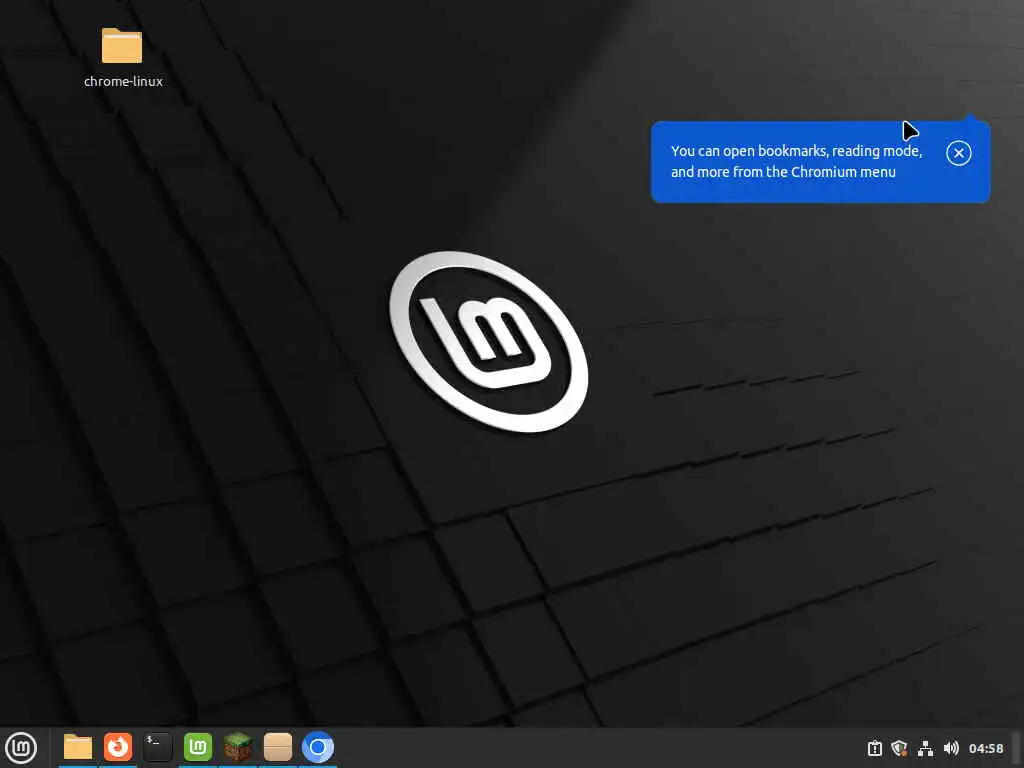This screenshot has width=1024, height=768.
Task: Click the "chrome-linux" folder label text
Action: [123, 81]
